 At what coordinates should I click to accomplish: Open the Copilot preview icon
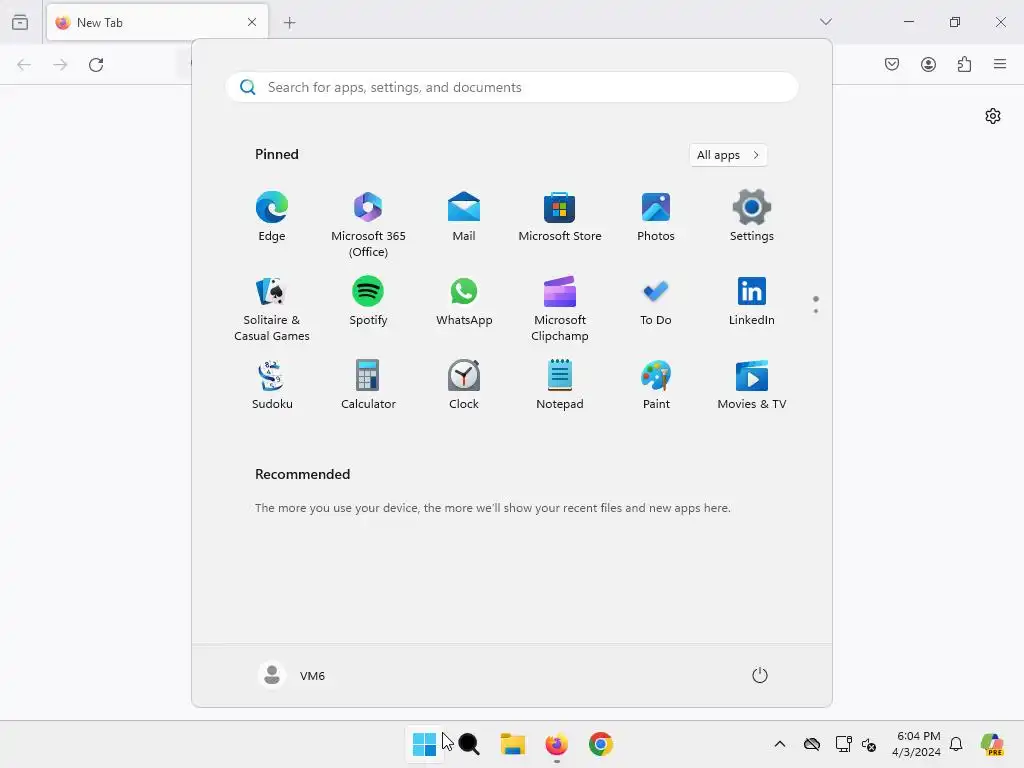tap(993, 744)
